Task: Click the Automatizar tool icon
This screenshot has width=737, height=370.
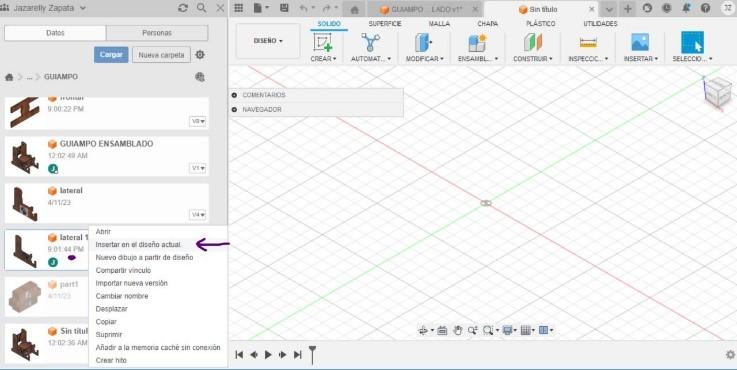Action: pyautogui.click(x=370, y=42)
